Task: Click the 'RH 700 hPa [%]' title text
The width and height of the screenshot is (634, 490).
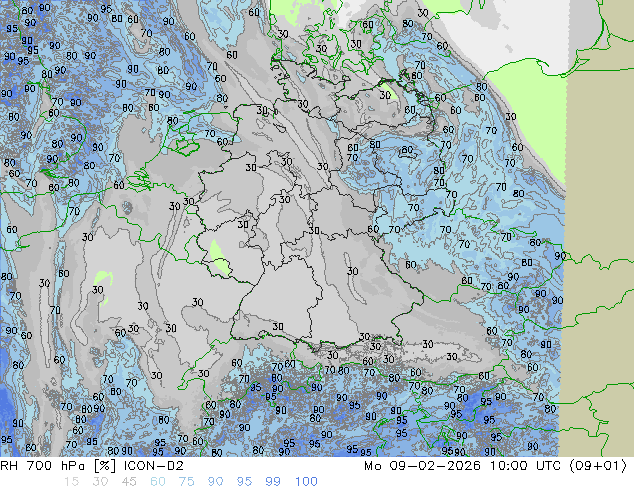Action: pyautogui.click(x=58, y=466)
